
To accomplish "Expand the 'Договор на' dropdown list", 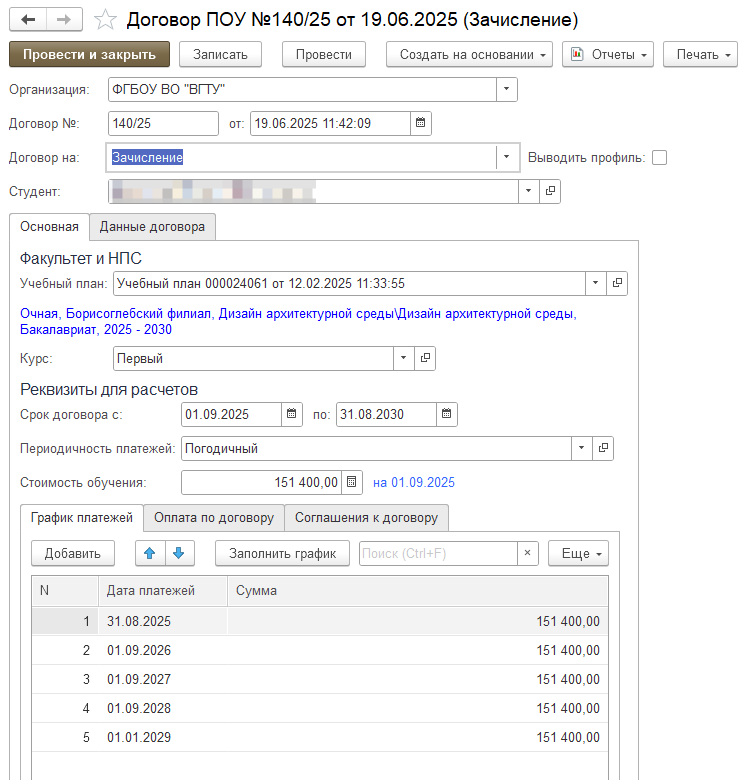I will [507, 157].
